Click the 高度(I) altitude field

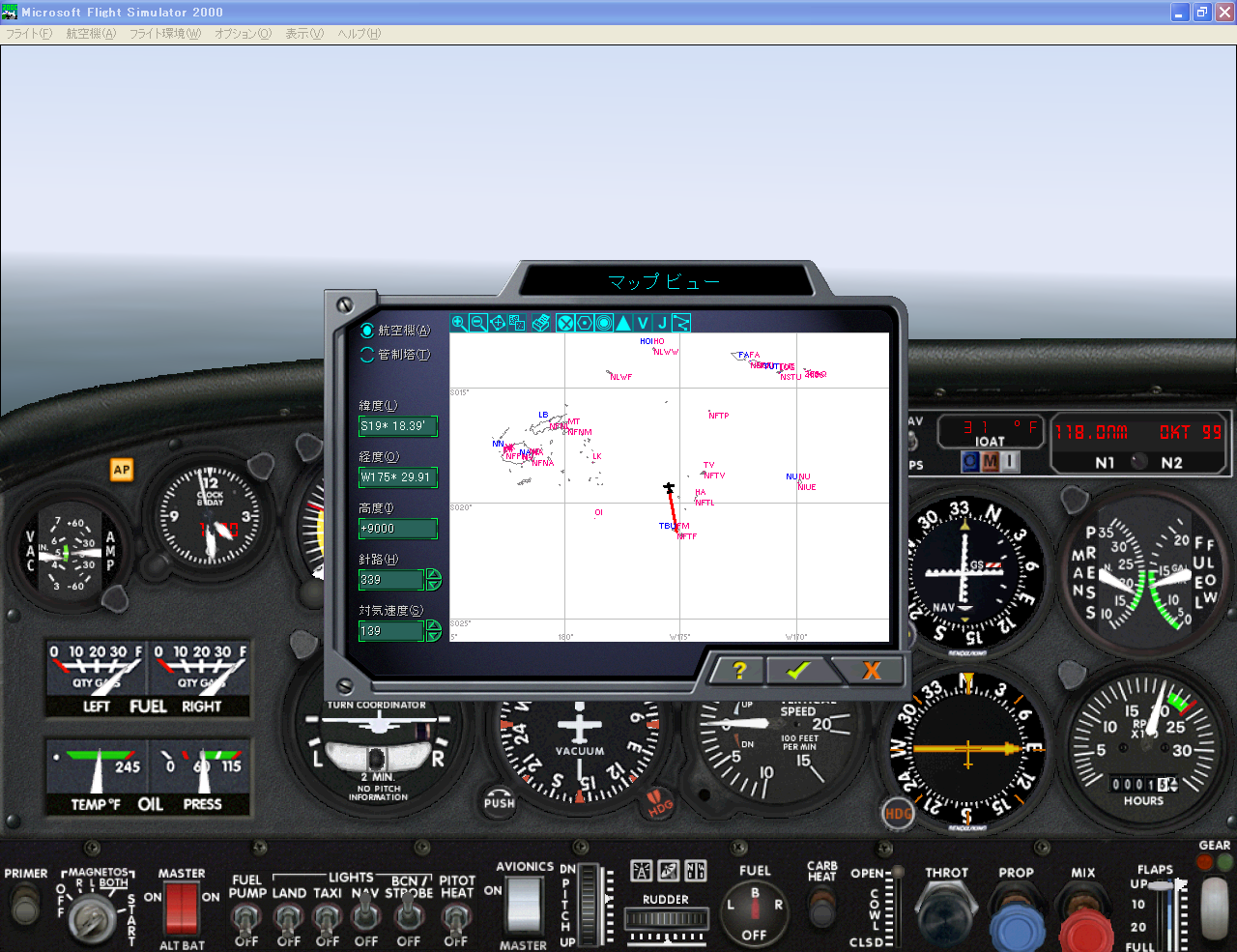[x=398, y=529]
